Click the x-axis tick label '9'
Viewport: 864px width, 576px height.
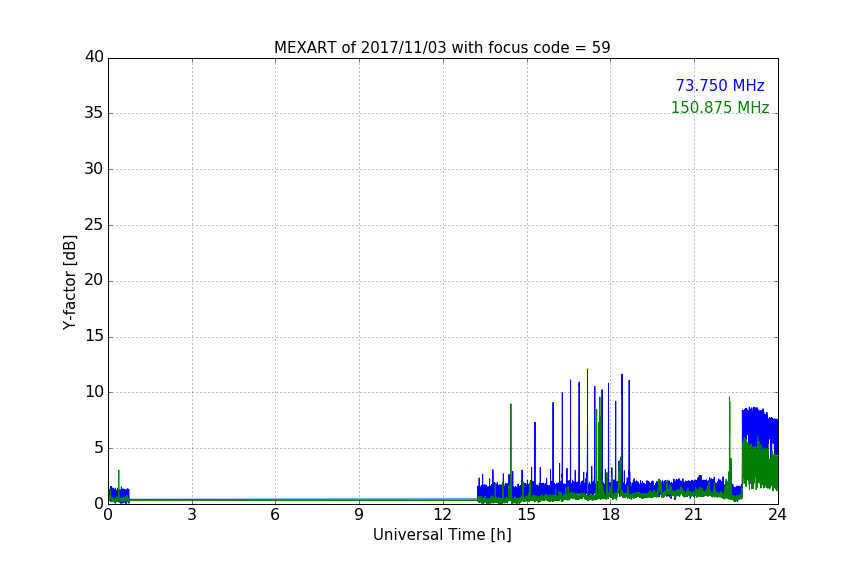359,515
